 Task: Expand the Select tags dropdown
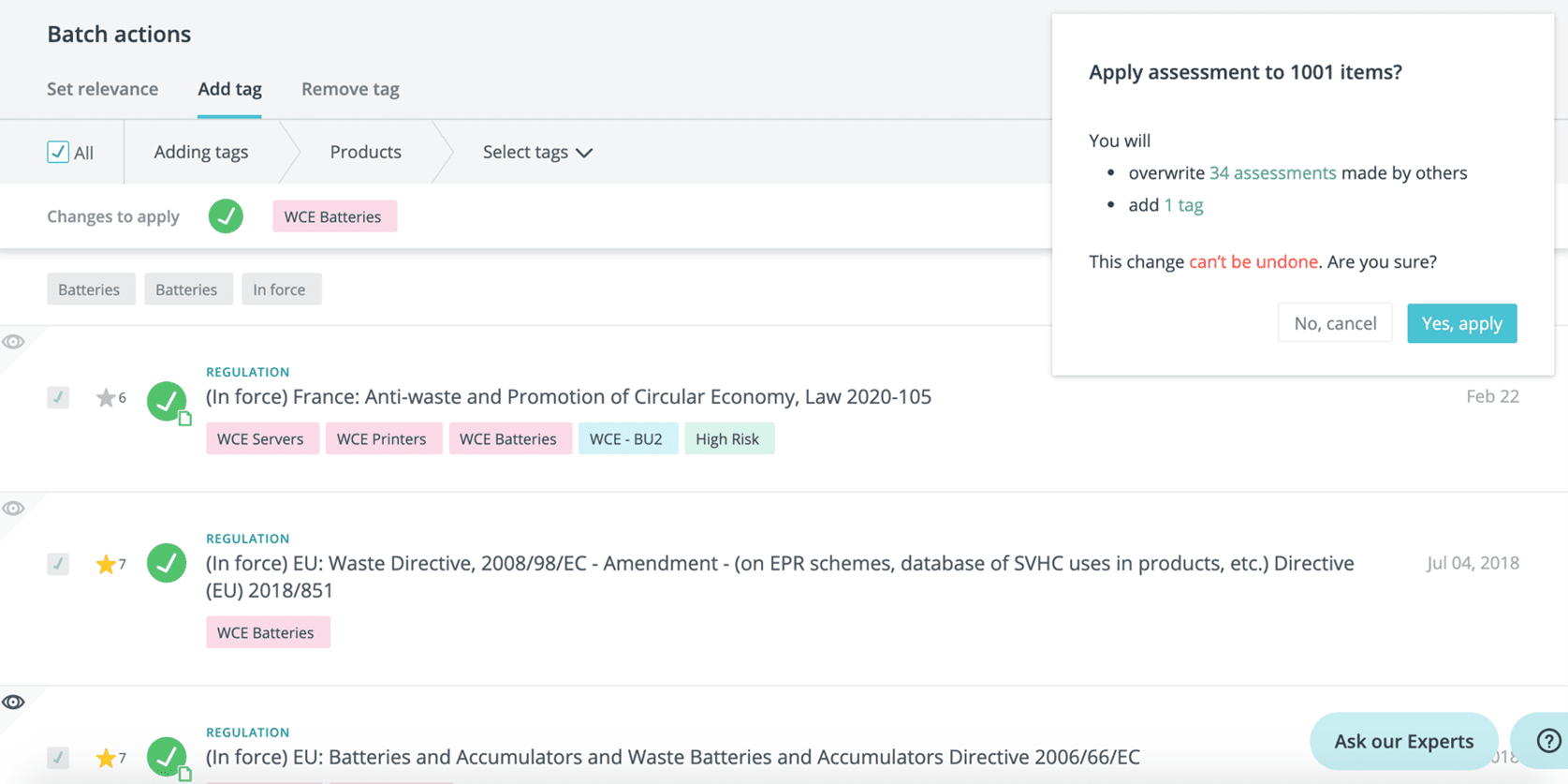[537, 152]
